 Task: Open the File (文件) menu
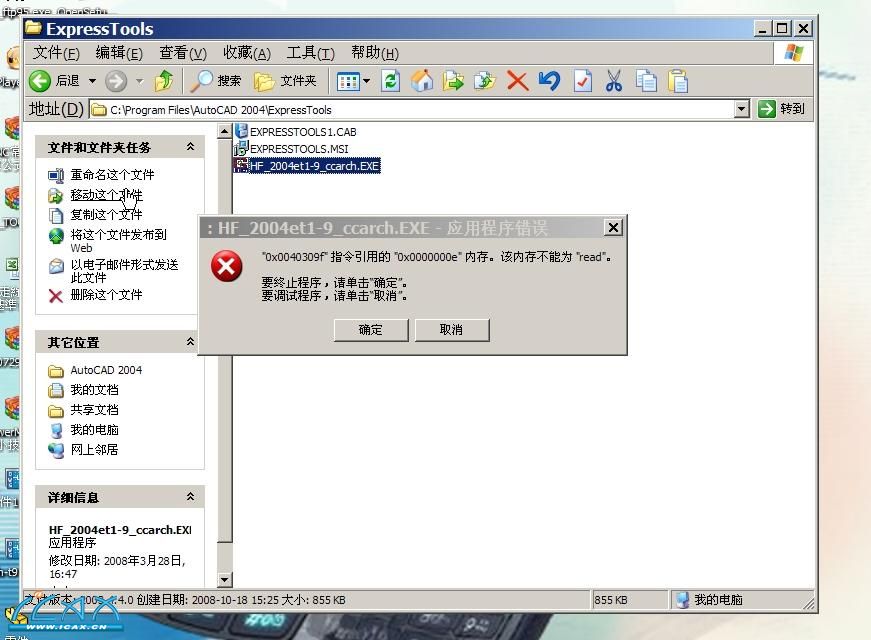pyautogui.click(x=56, y=53)
